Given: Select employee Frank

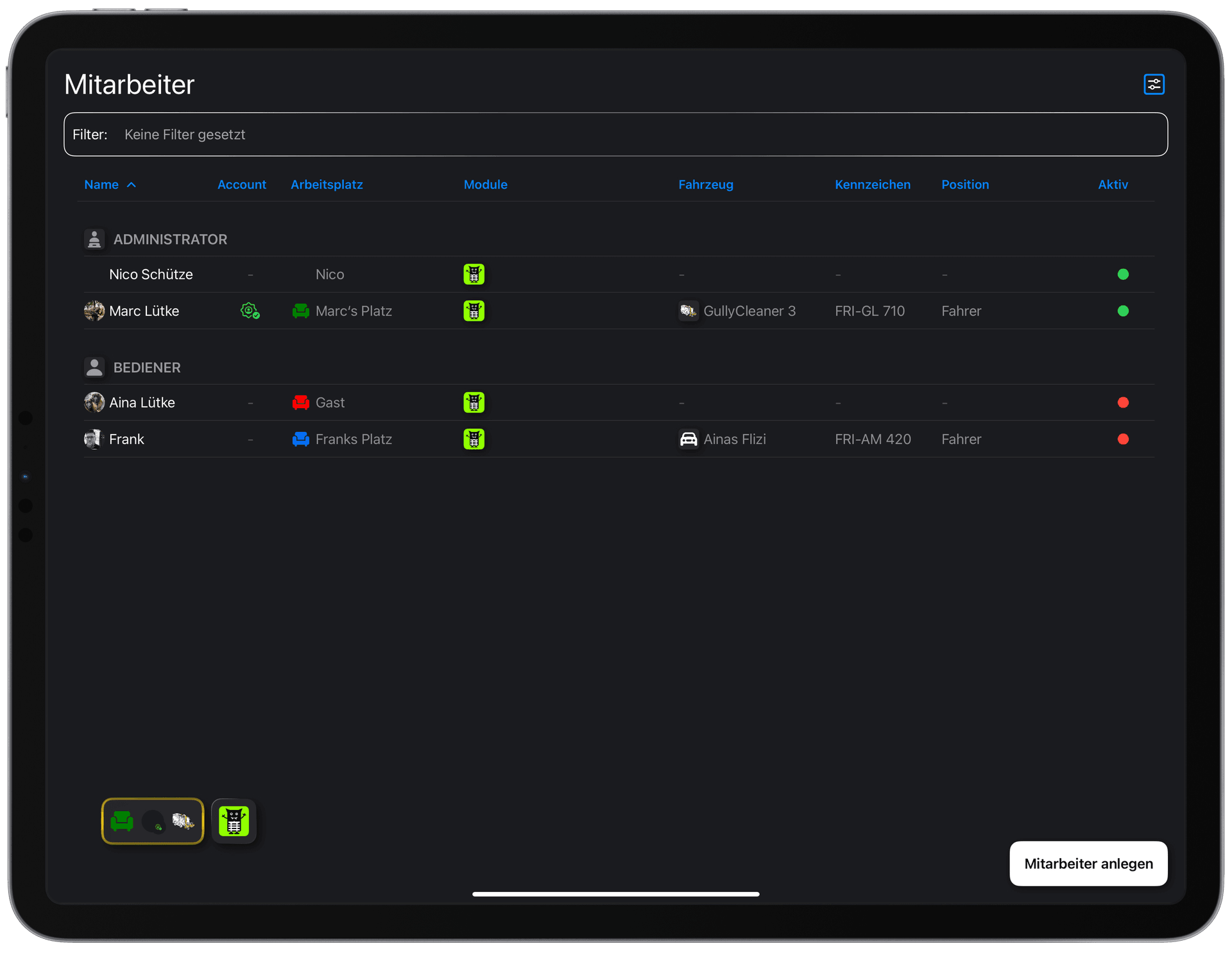Looking at the screenshot, I should point(126,439).
